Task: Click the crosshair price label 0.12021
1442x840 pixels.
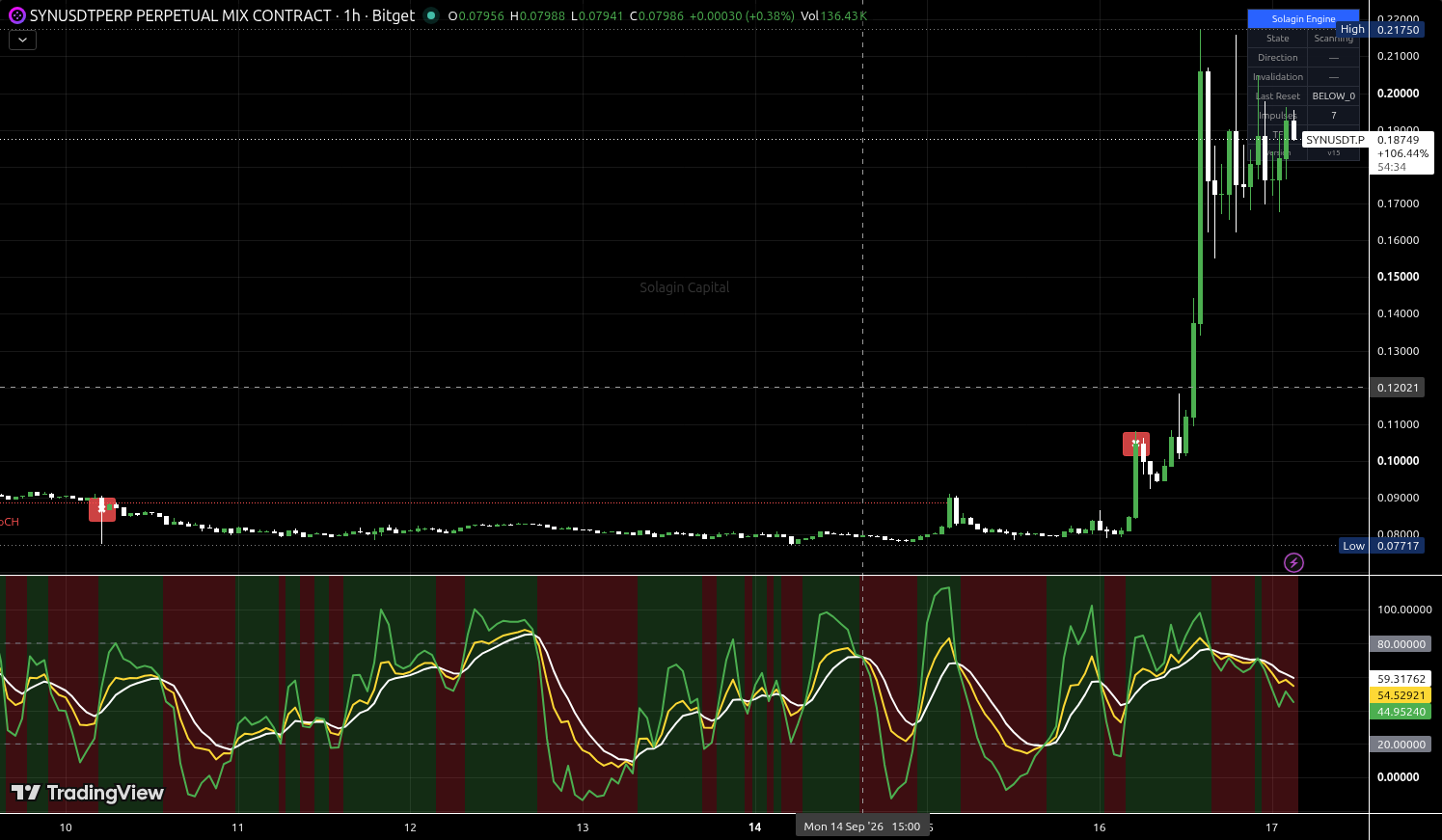Action: (1398, 388)
